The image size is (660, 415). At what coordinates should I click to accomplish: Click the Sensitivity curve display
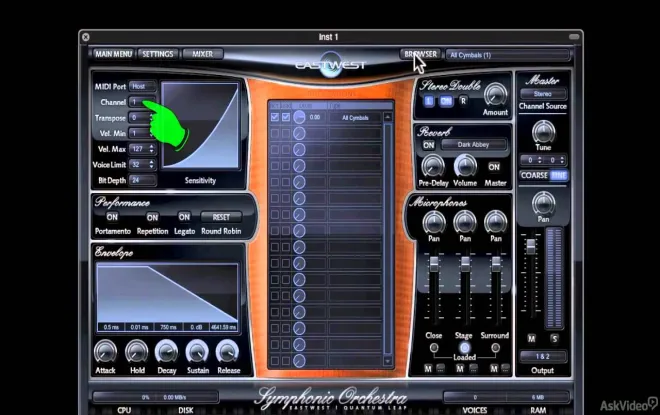pos(200,125)
